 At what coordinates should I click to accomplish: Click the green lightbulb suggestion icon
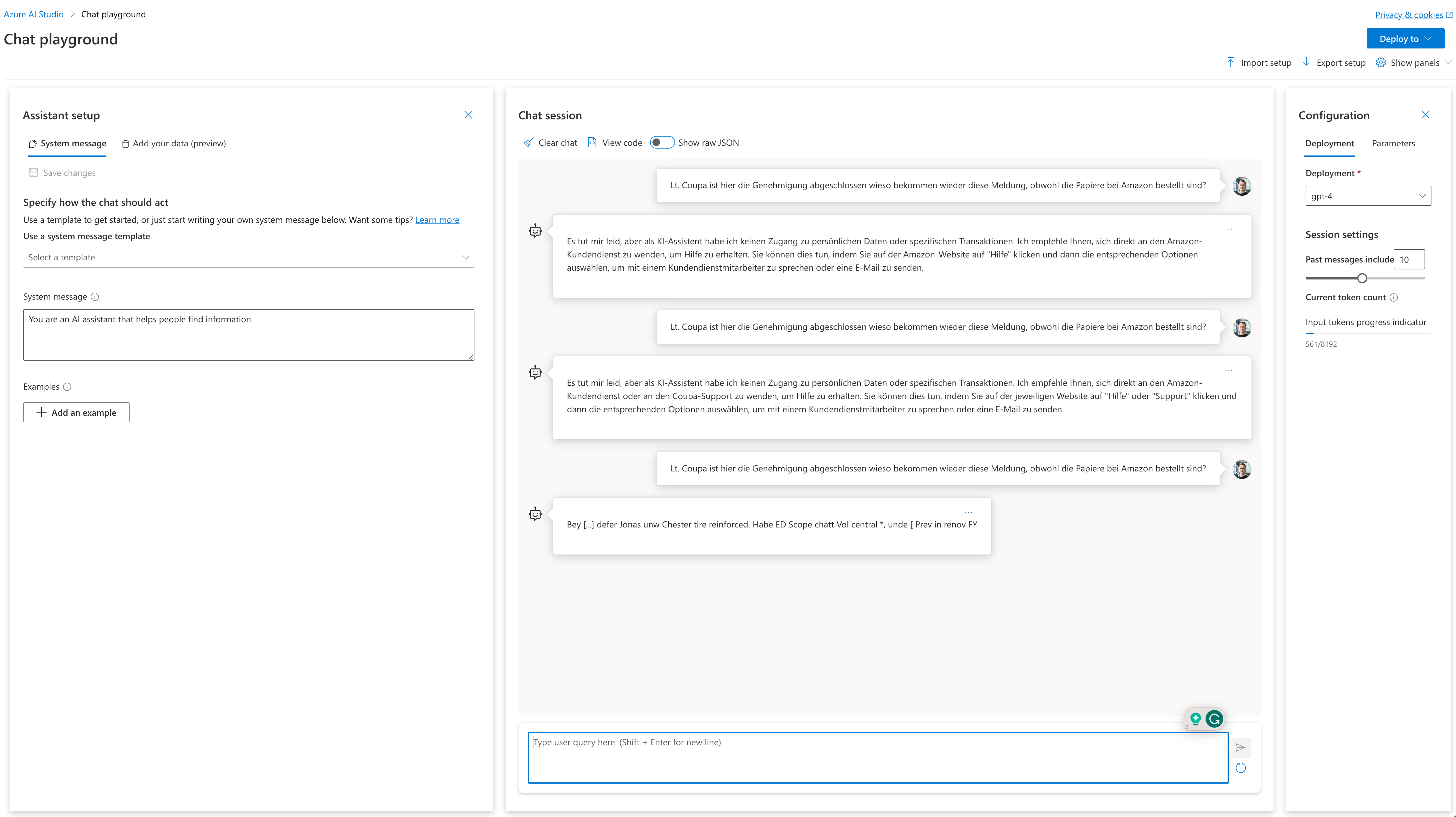[1196, 718]
